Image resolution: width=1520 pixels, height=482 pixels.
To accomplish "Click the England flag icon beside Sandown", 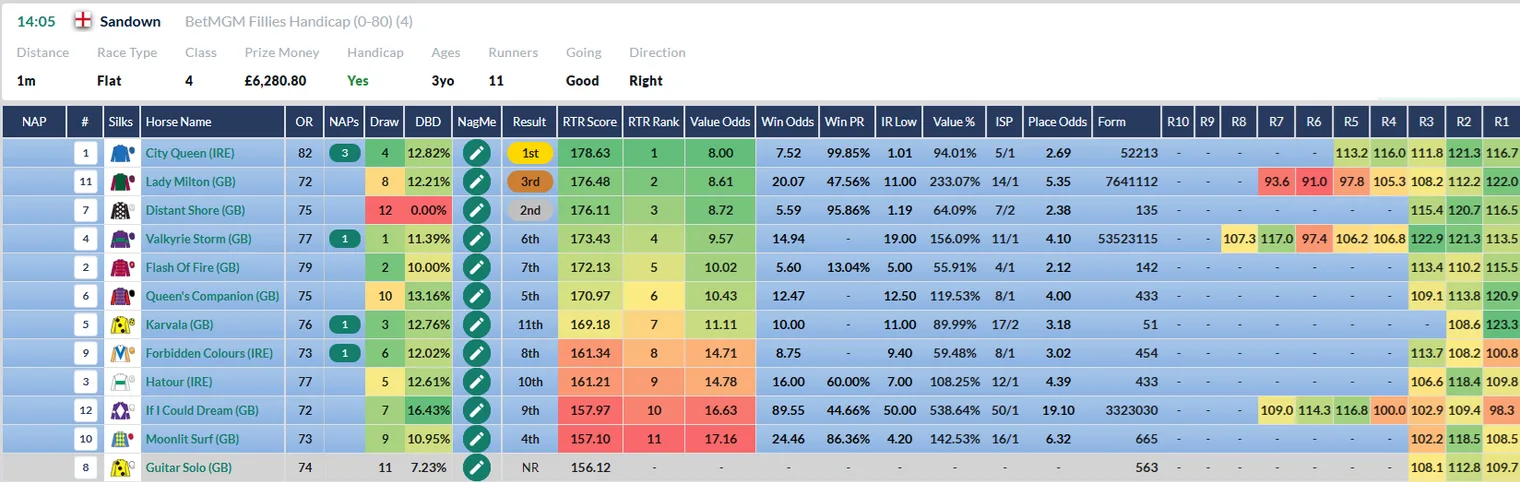I will pos(84,21).
